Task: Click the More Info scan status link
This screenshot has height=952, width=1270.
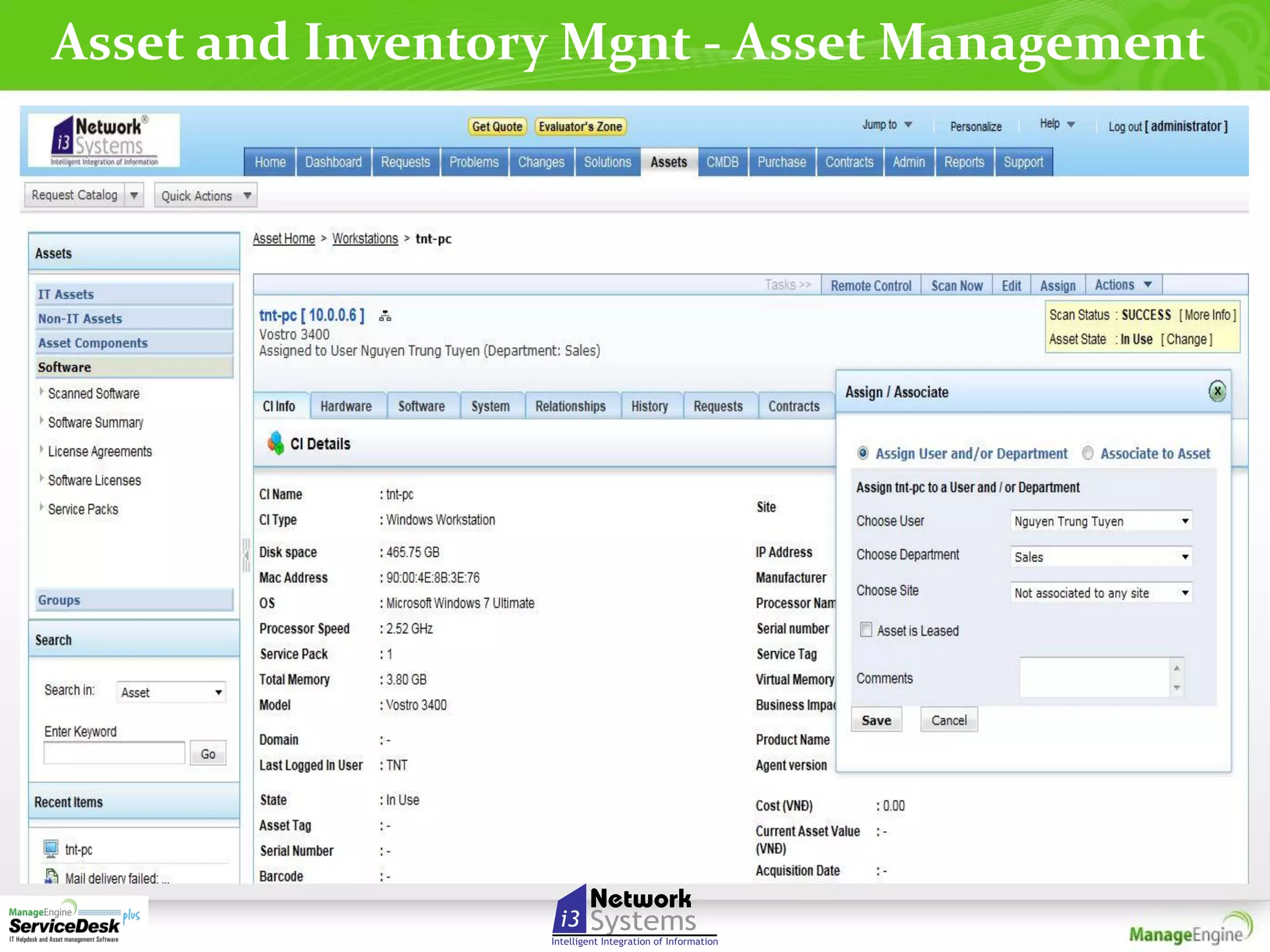Action: click(1207, 315)
